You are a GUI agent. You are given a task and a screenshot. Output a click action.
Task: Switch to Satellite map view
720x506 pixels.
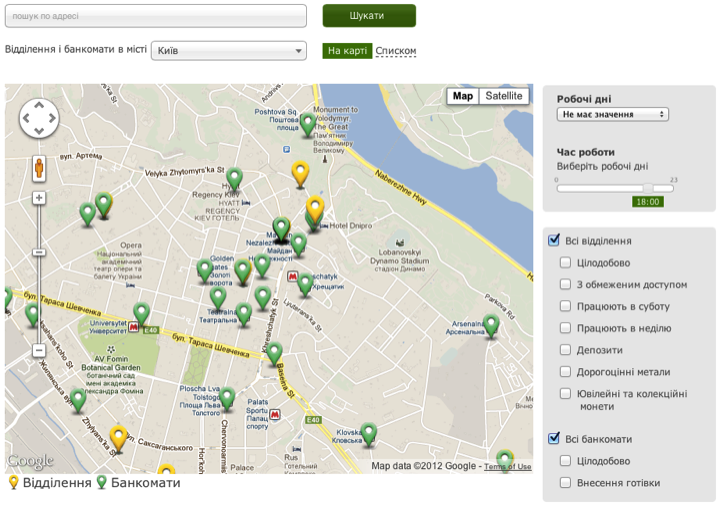click(x=503, y=96)
